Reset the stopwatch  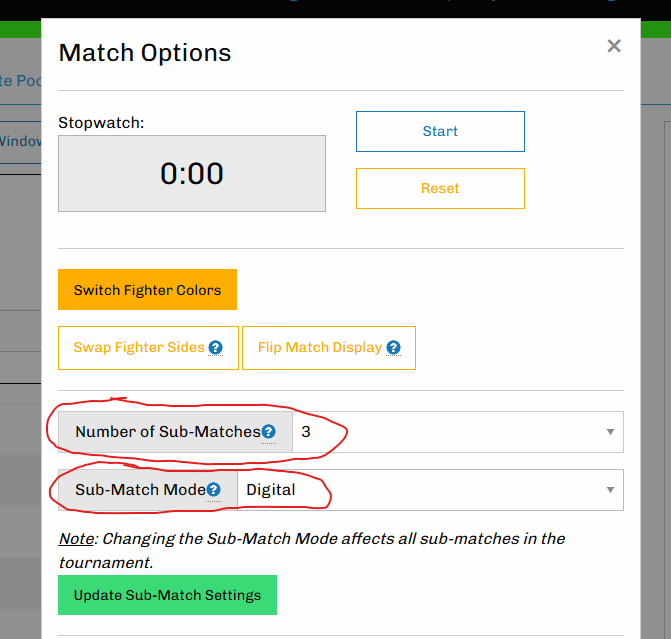[440, 188]
